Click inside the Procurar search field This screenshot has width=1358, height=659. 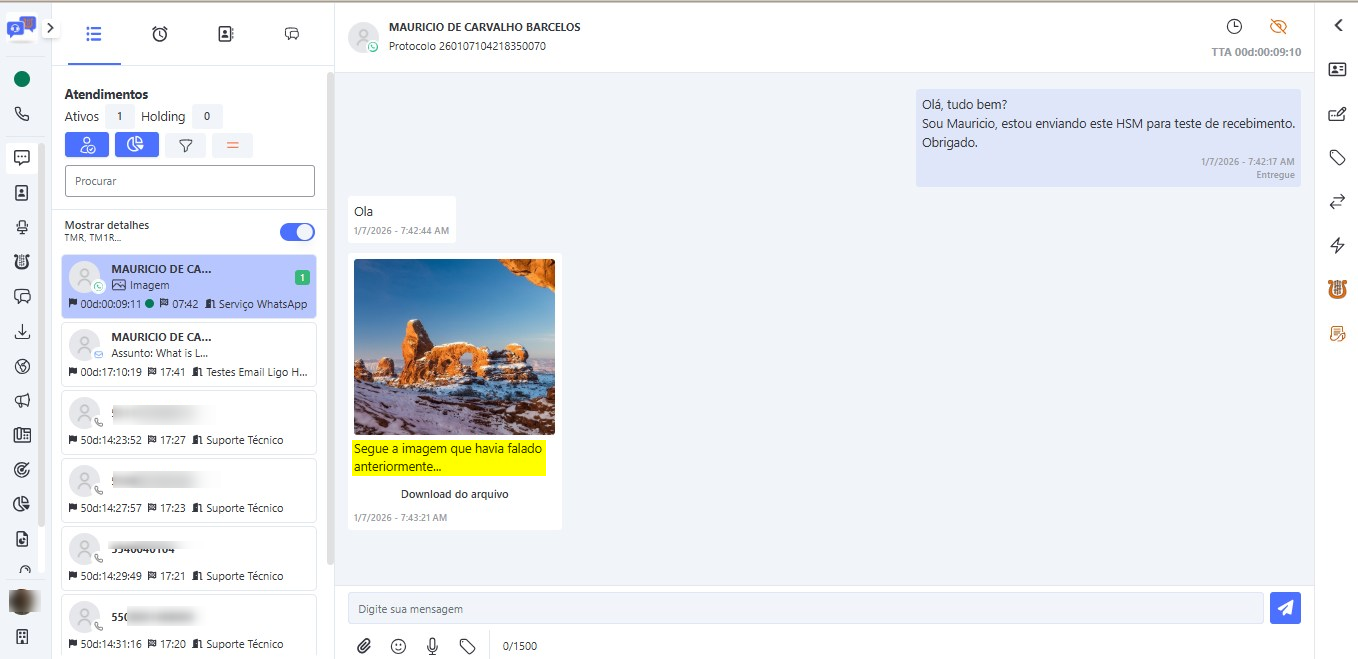[189, 181]
